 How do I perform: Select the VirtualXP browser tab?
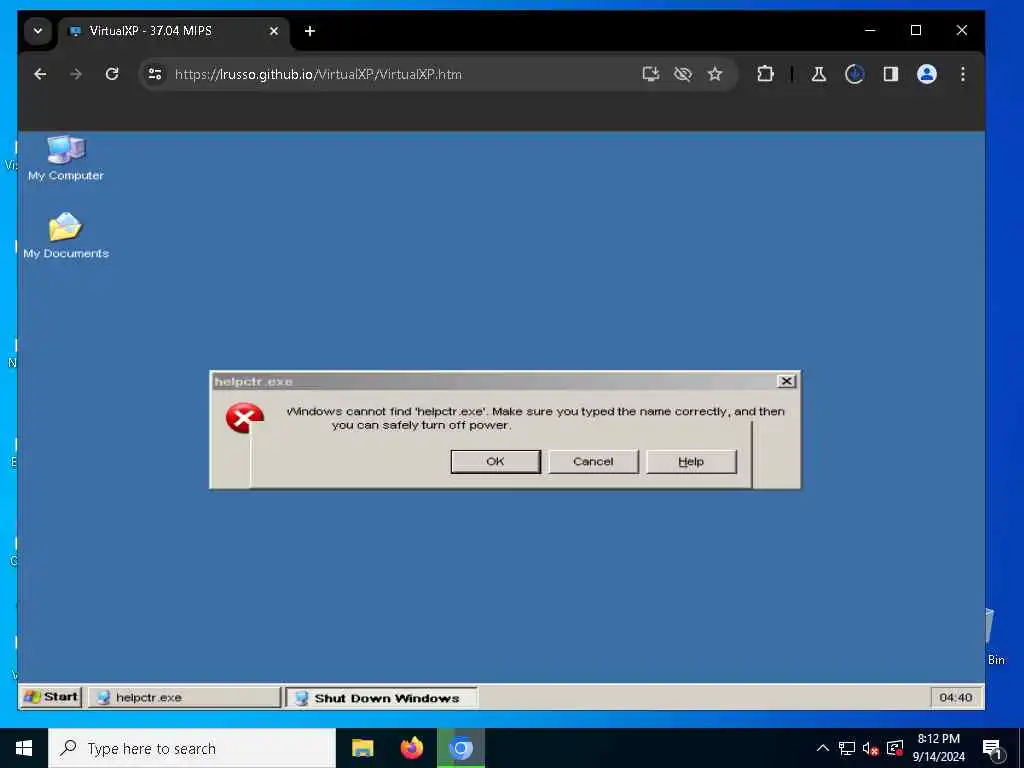[x=174, y=31]
